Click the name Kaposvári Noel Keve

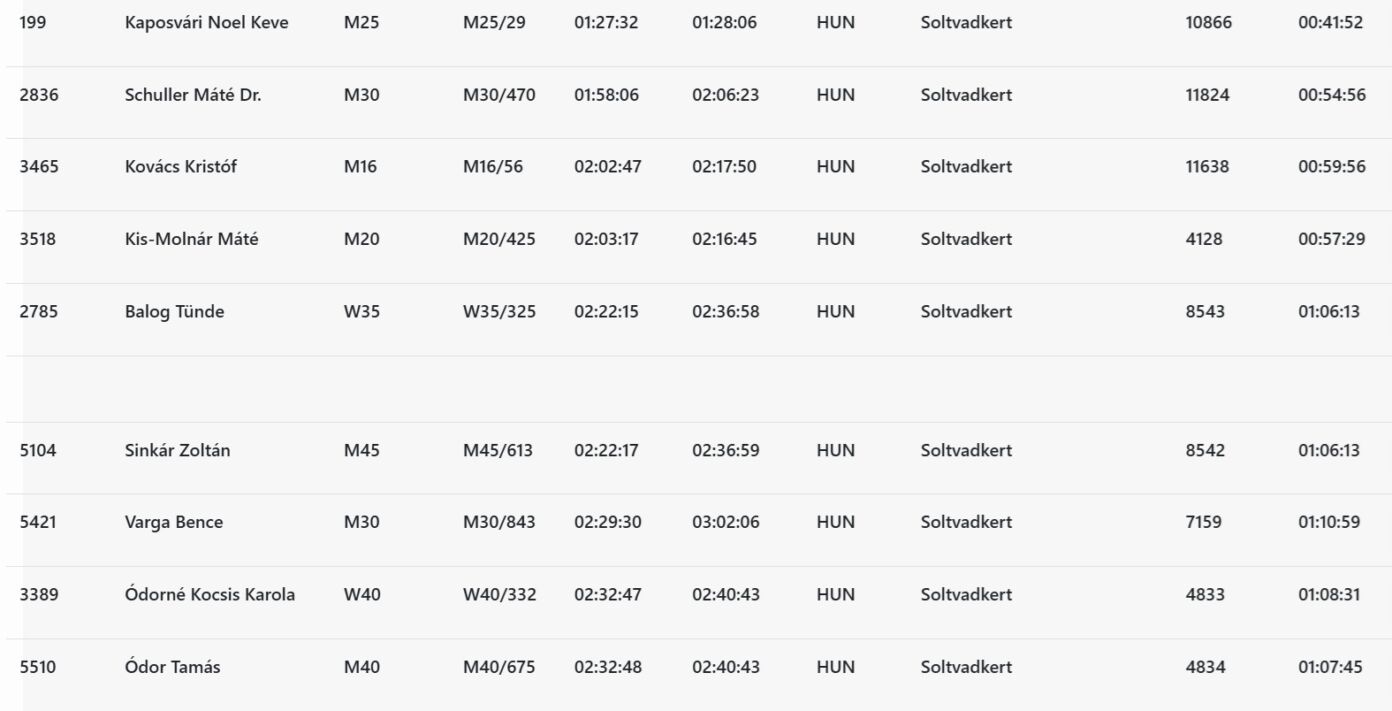pos(206,23)
